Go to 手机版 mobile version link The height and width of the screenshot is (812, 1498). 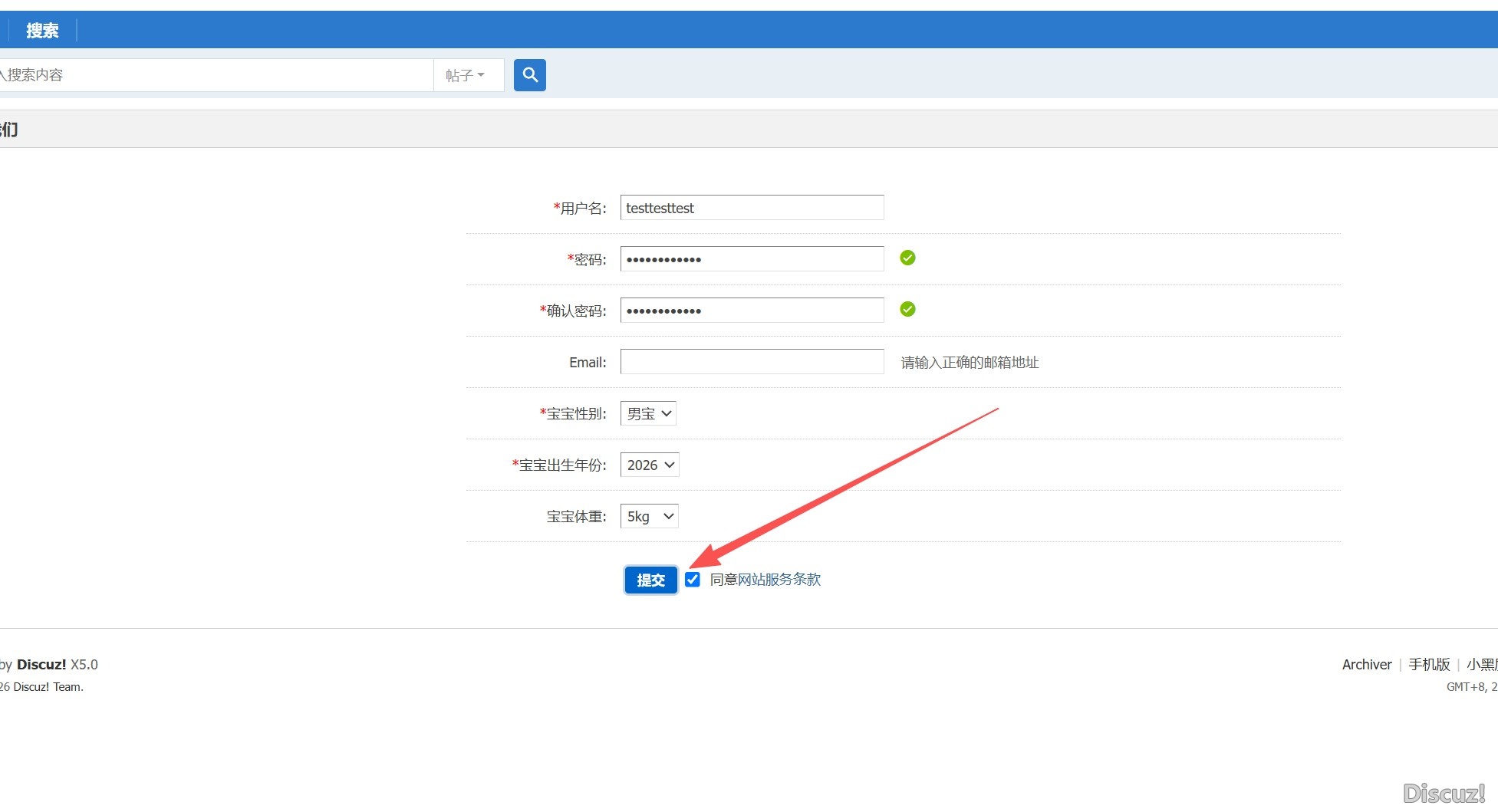[x=1428, y=665]
